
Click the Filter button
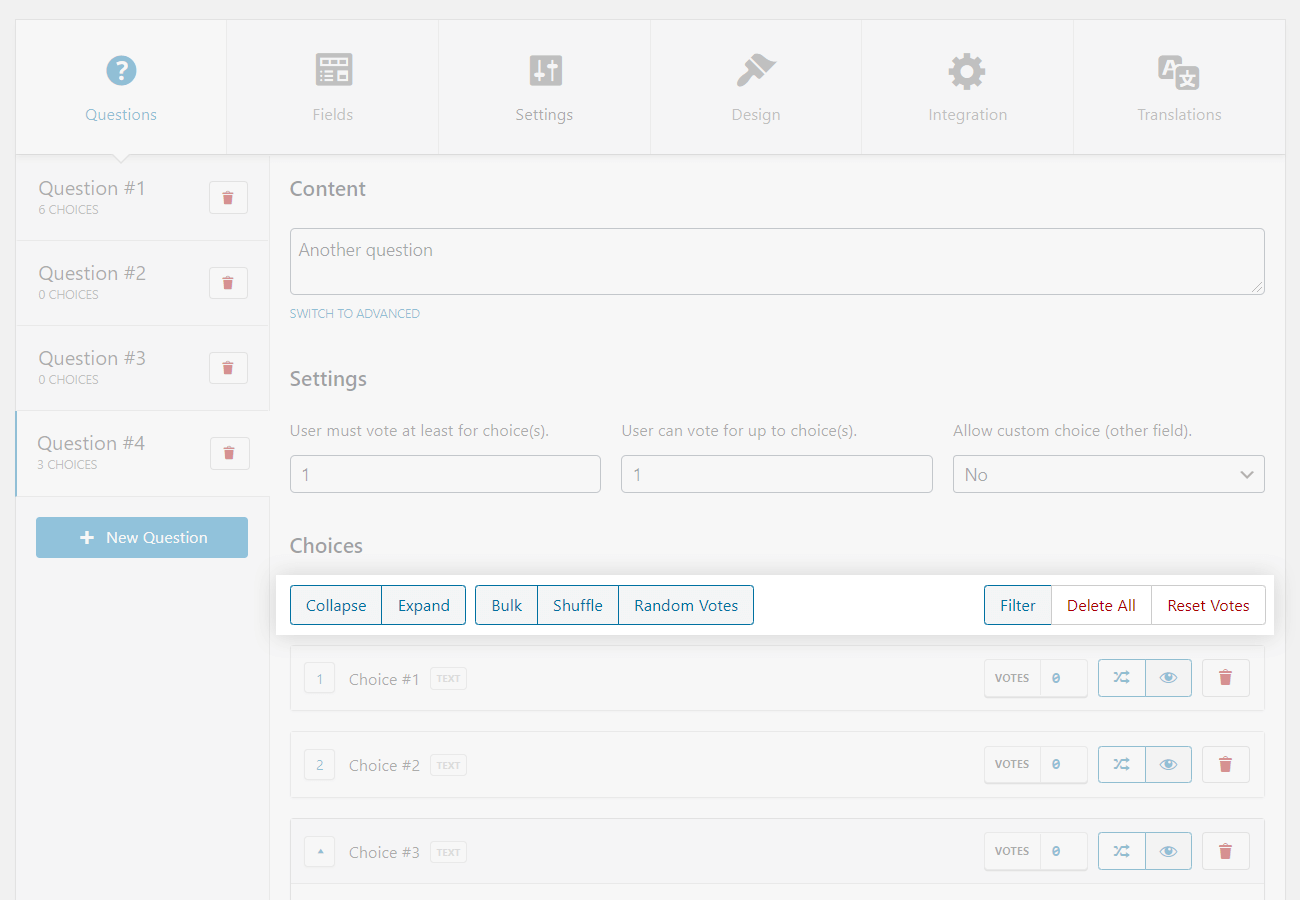pos(1018,605)
